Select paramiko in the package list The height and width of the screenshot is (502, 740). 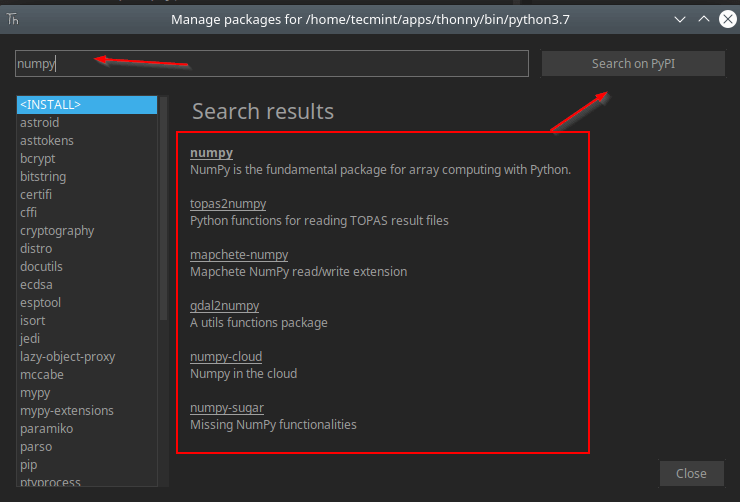tap(46, 429)
